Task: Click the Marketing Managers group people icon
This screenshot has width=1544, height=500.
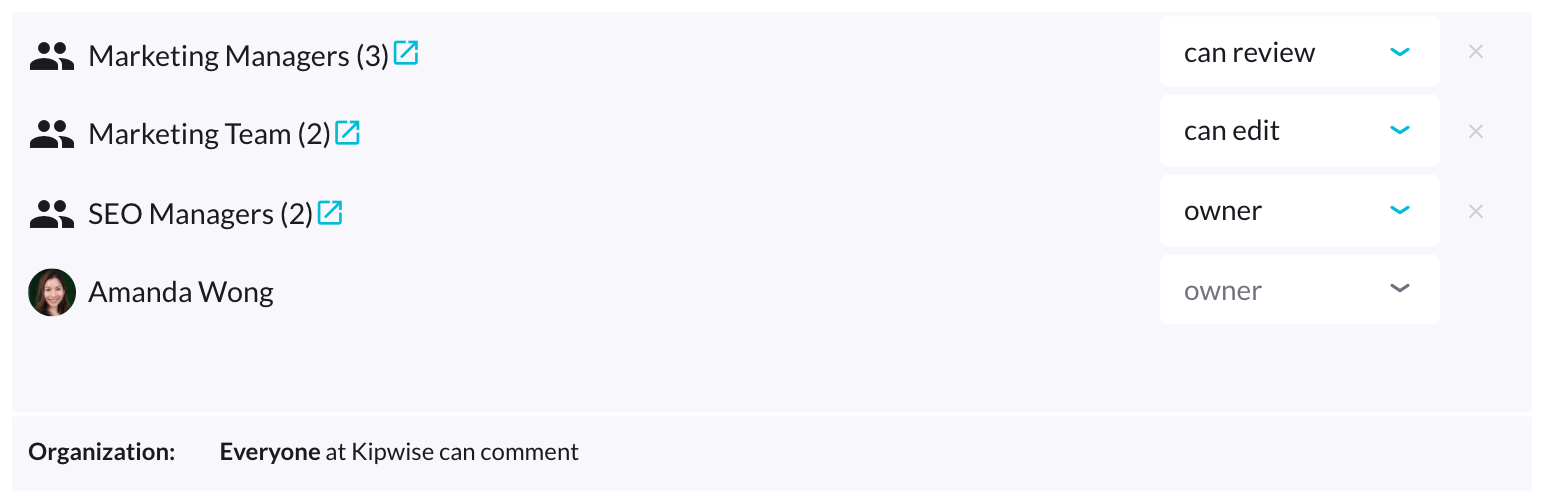Action: coord(52,56)
